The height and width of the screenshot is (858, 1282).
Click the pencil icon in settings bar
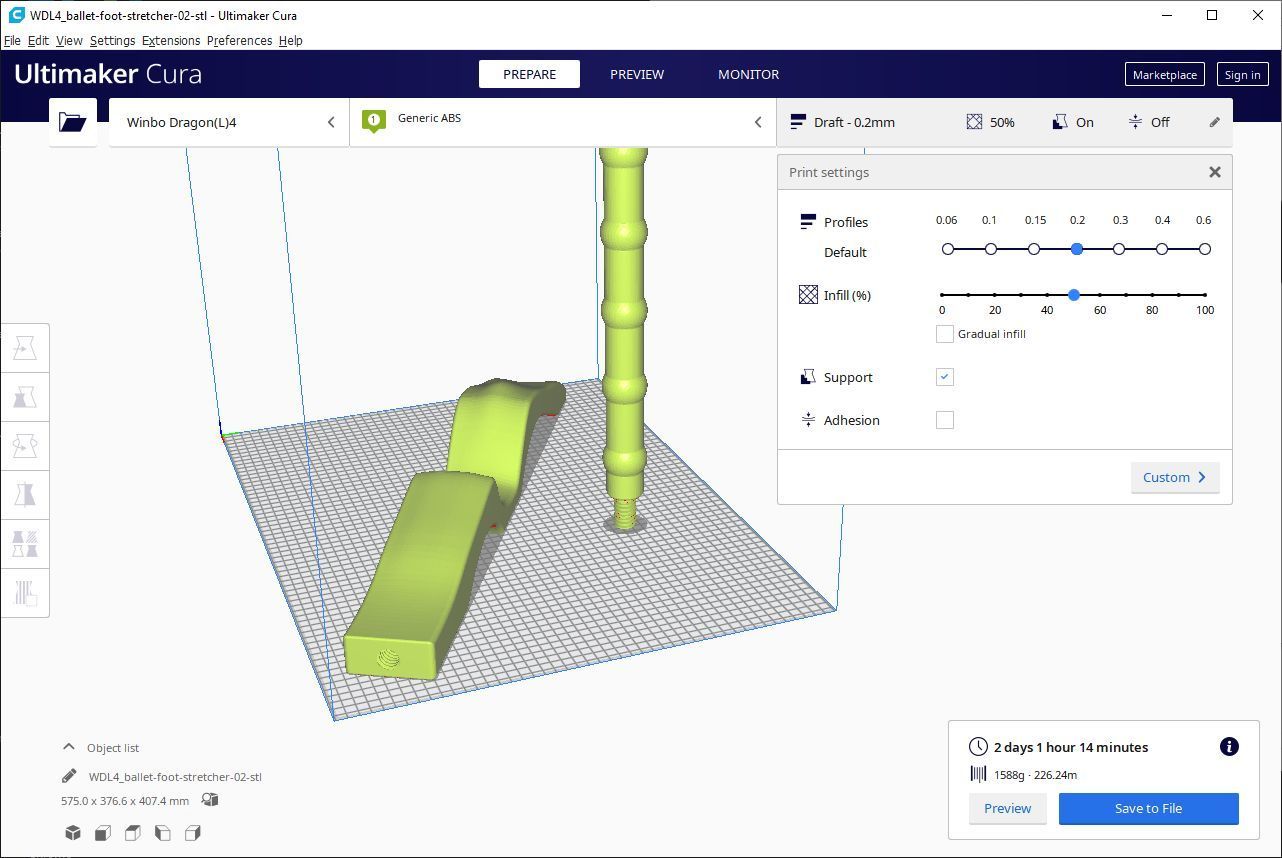pyautogui.click(x=1214, y=122)
